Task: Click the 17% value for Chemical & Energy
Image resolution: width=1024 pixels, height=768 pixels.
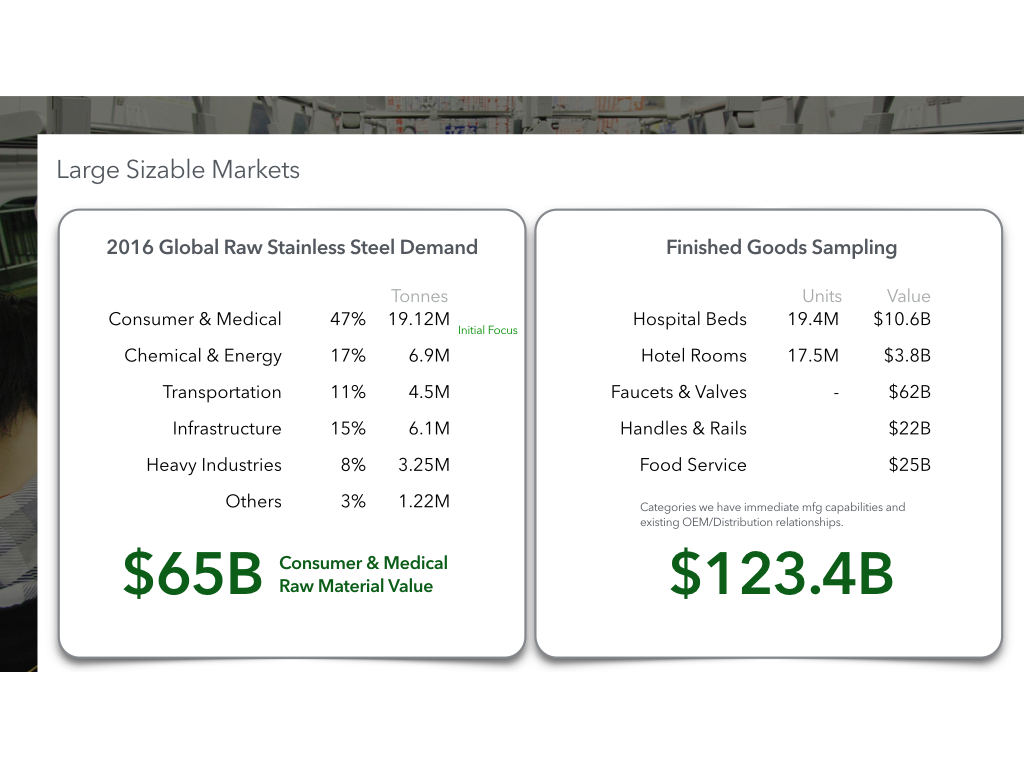Action: 347,355
